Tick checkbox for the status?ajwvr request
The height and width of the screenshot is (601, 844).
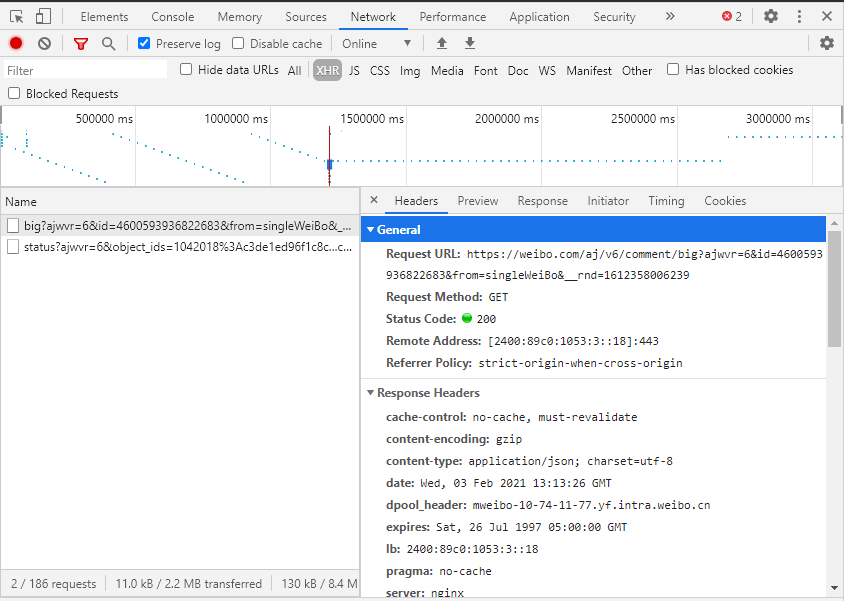tap(13, 247)
